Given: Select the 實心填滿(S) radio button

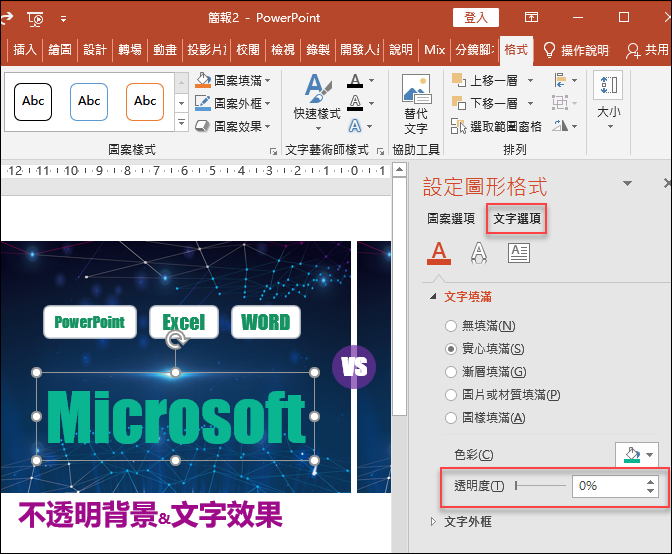Looking at the screenshot, I should [450, 349].
